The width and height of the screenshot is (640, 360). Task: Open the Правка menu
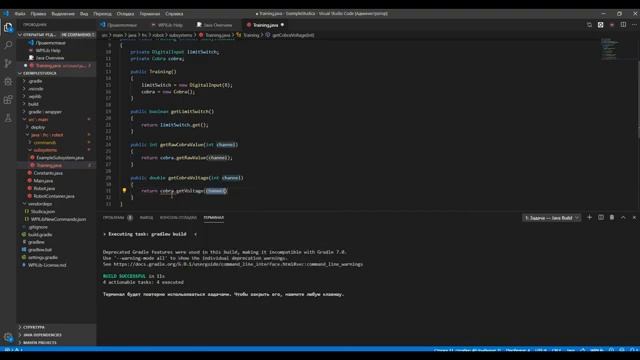tap(38, 13)
